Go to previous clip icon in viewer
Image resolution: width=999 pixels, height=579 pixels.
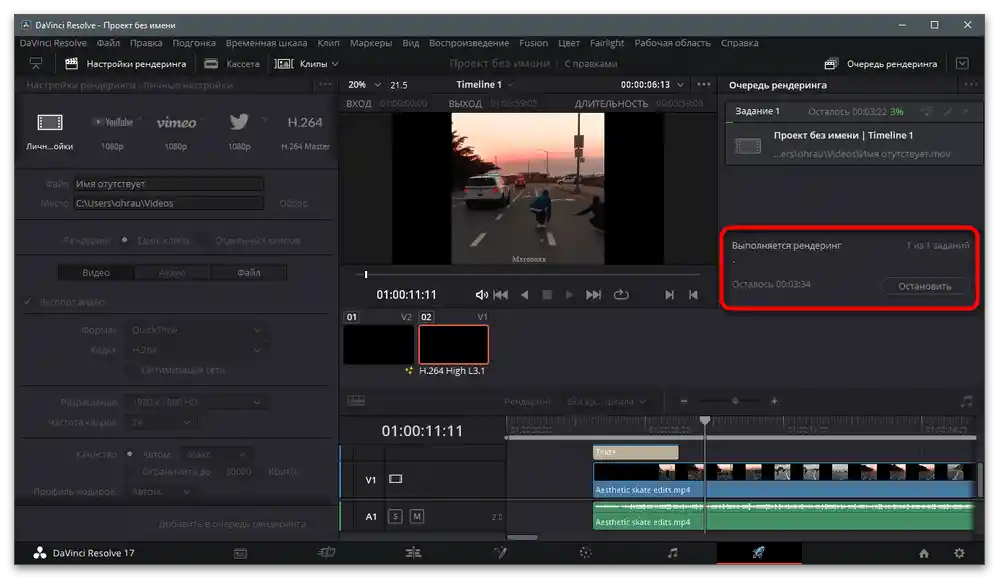(x=693, y=295)
